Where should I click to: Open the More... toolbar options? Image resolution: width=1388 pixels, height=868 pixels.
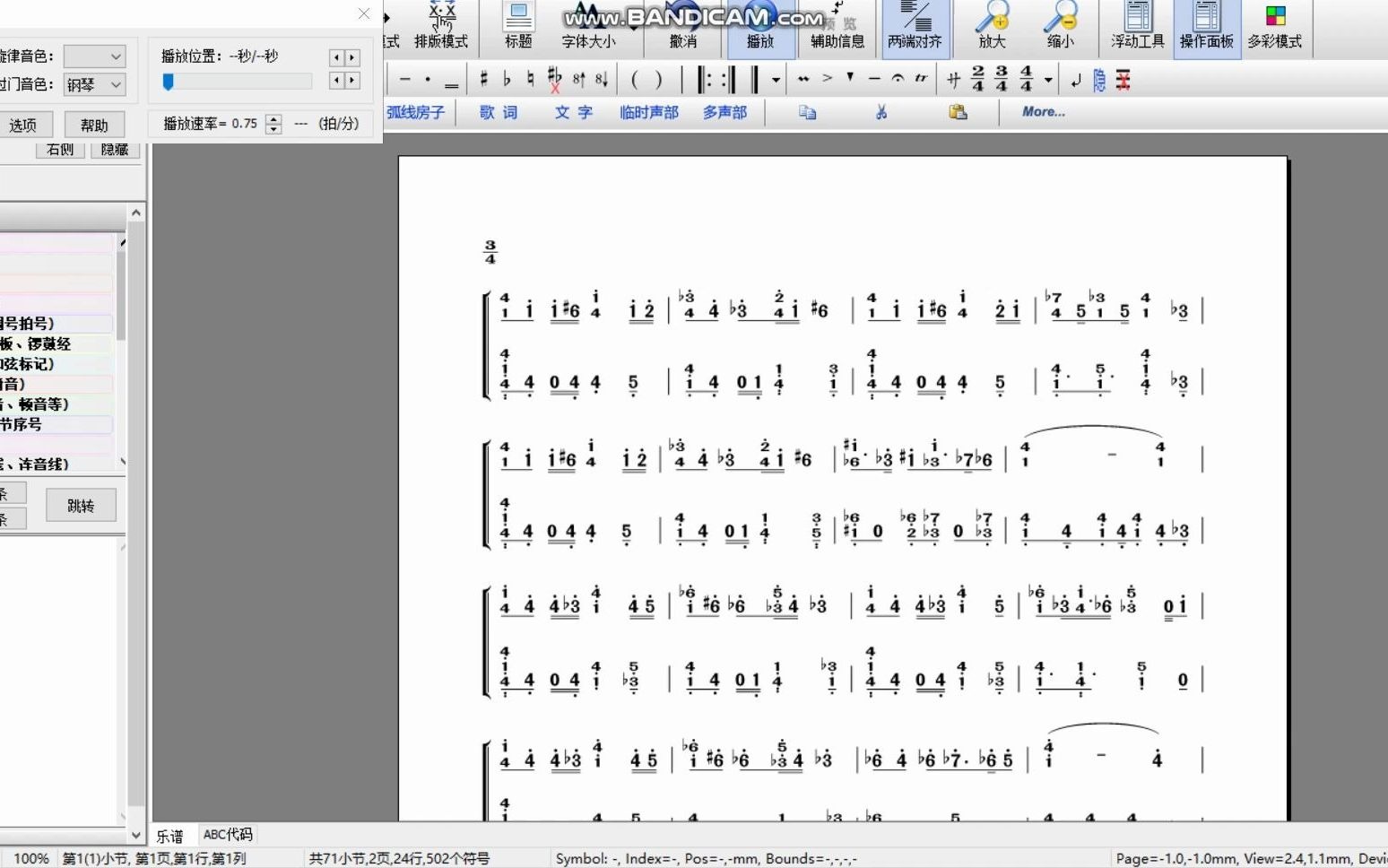1044,112
